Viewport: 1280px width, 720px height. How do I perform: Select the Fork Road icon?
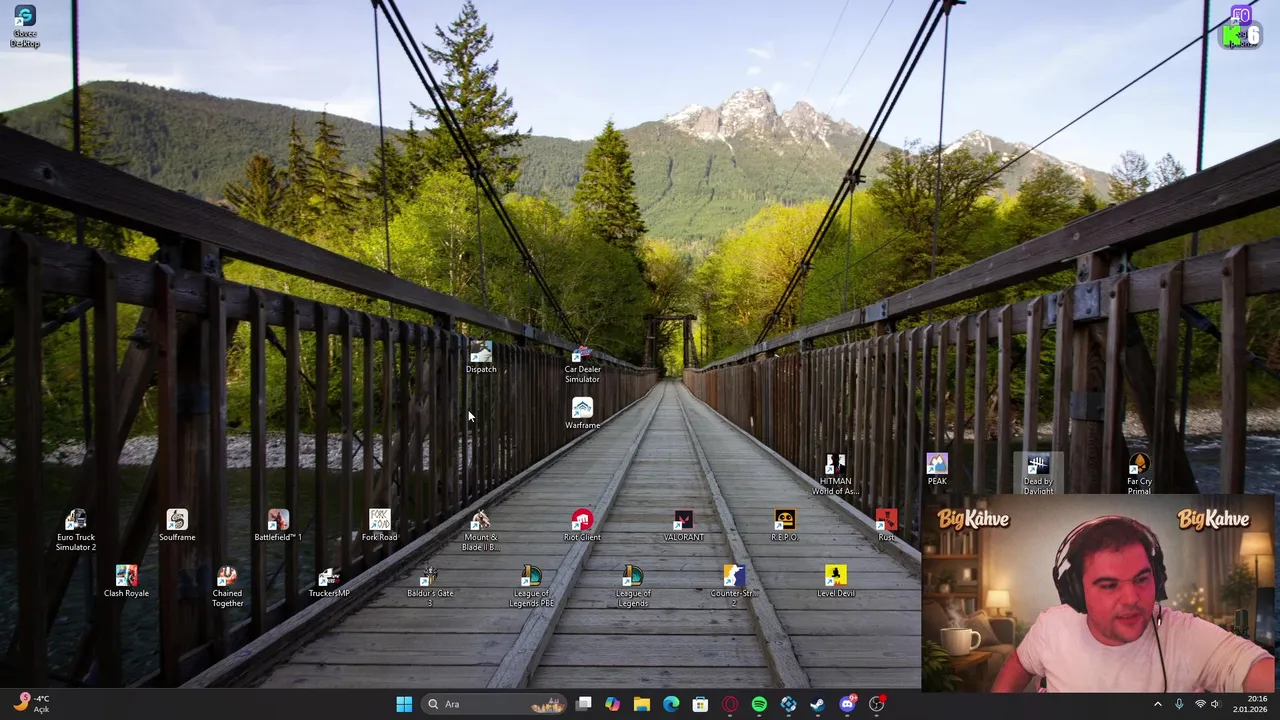379,526
